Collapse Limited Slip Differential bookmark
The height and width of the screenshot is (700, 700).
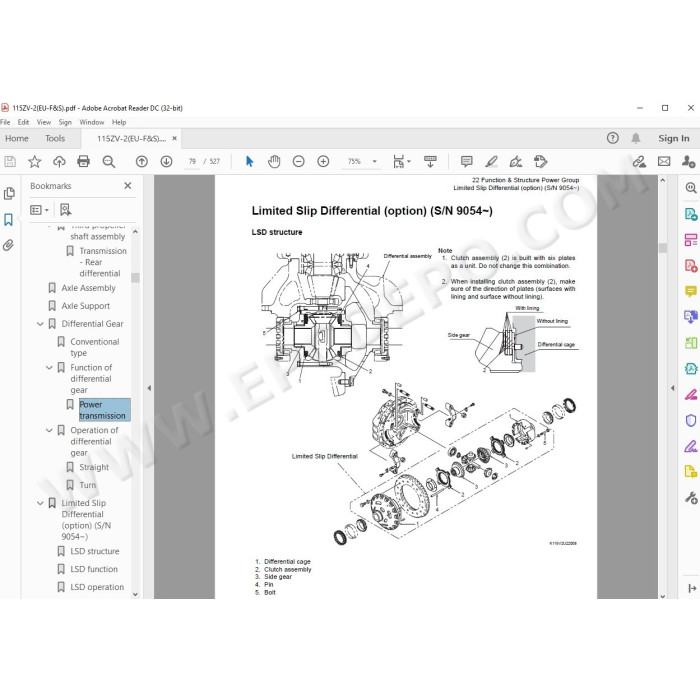point(40,503)
